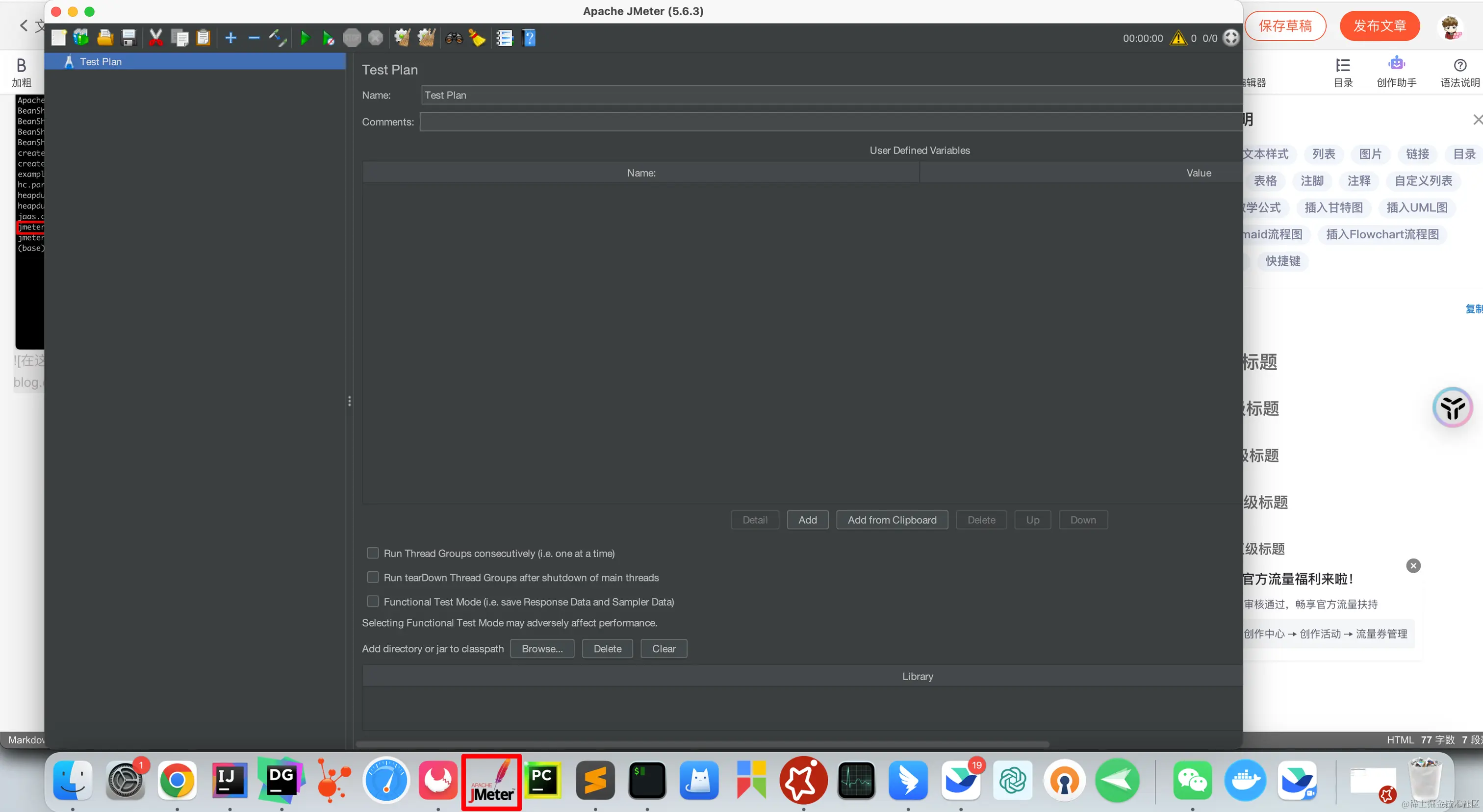Click 保存草稿 in the blog editor
This screenshot has height=812, width=1483.
tap(1285, 25)
